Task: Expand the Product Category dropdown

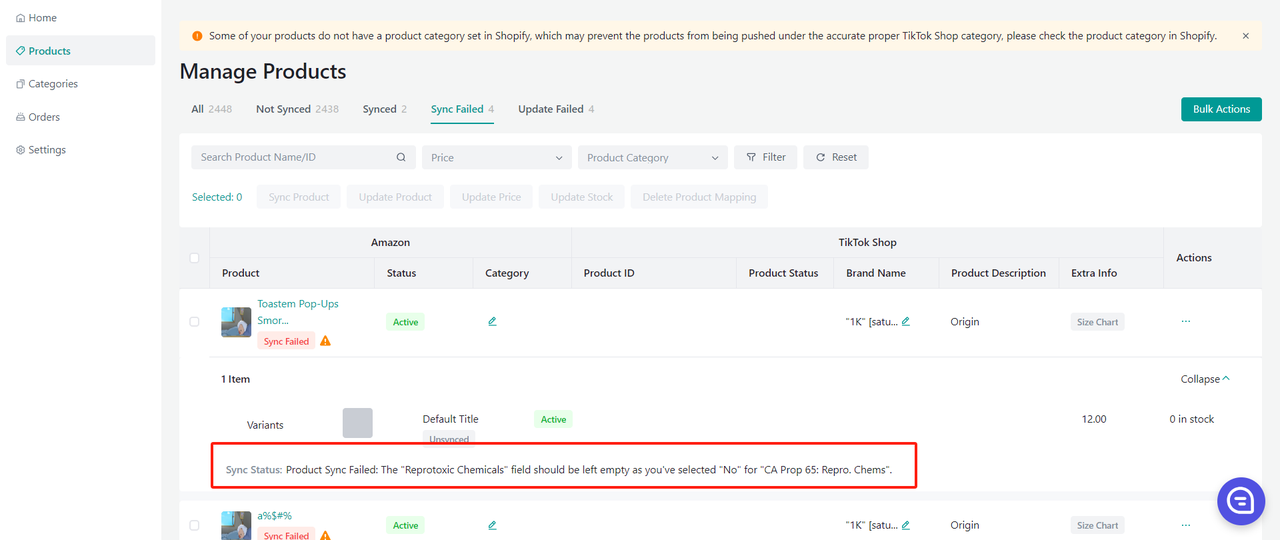Action: 652,158
